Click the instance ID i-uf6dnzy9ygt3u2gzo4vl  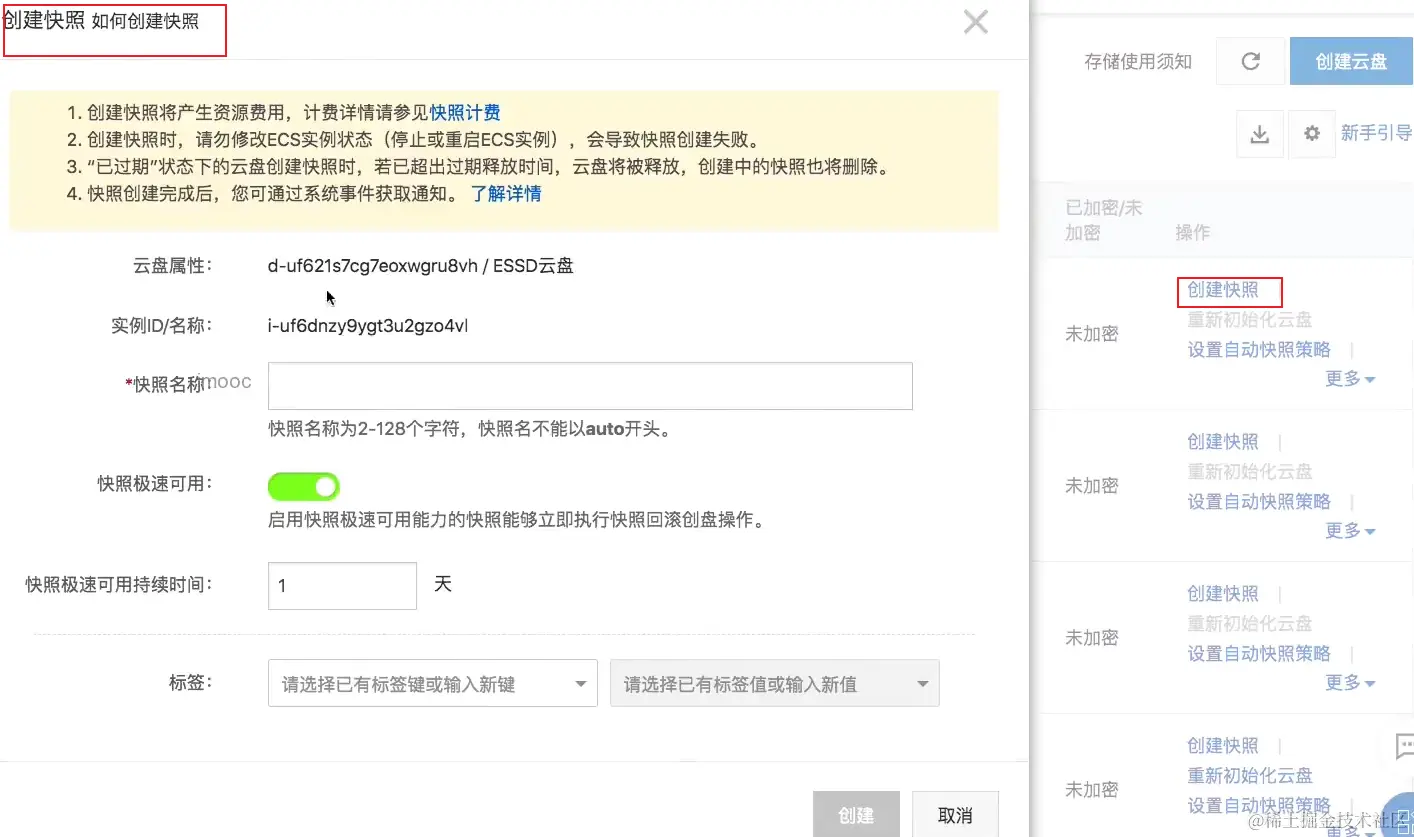click(x=368, y=326)
